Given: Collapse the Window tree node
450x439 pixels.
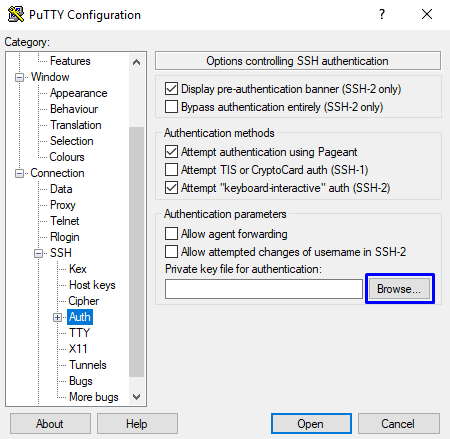Looking at the screenshot, I should point(19,77).
